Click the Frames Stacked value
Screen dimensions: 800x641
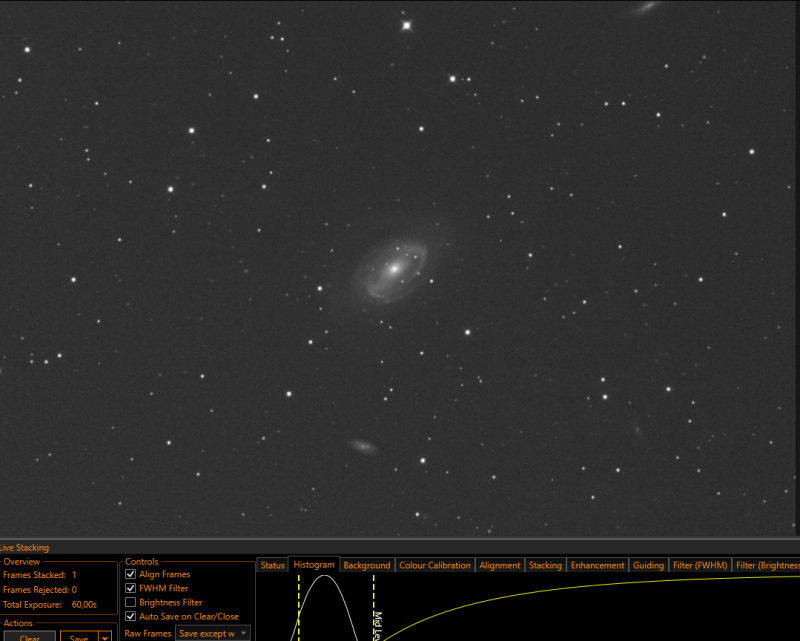tap(74, 575)
